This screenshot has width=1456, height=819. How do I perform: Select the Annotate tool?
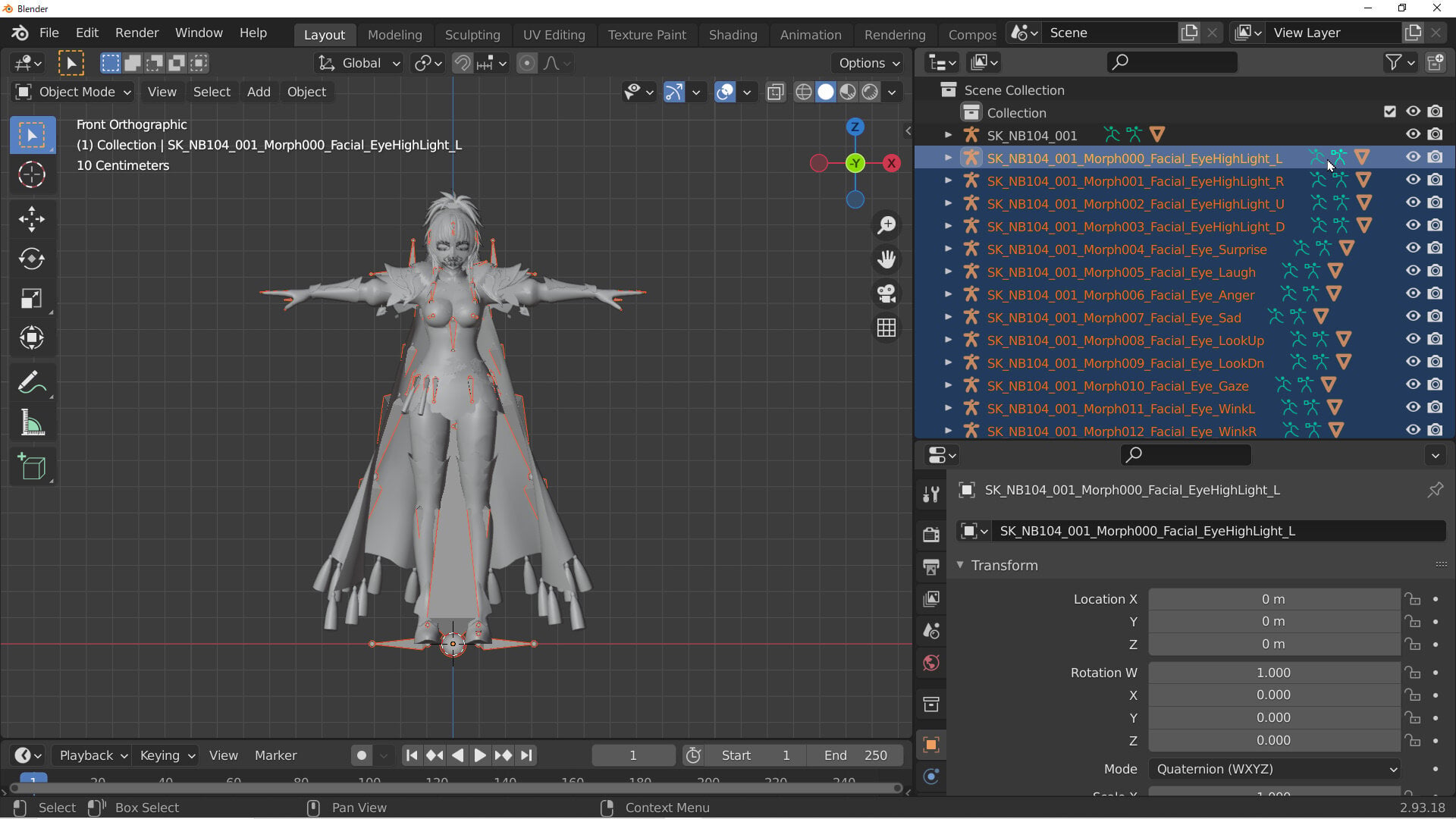[32, 383]
